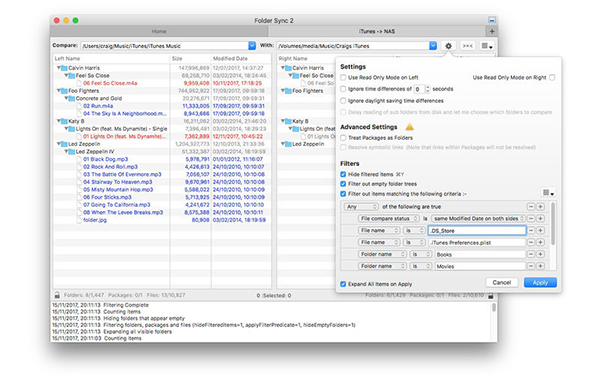The width and height of the screenshot is (600, 380).
Task: Switch to the Home tab
Action: [159, 31]
